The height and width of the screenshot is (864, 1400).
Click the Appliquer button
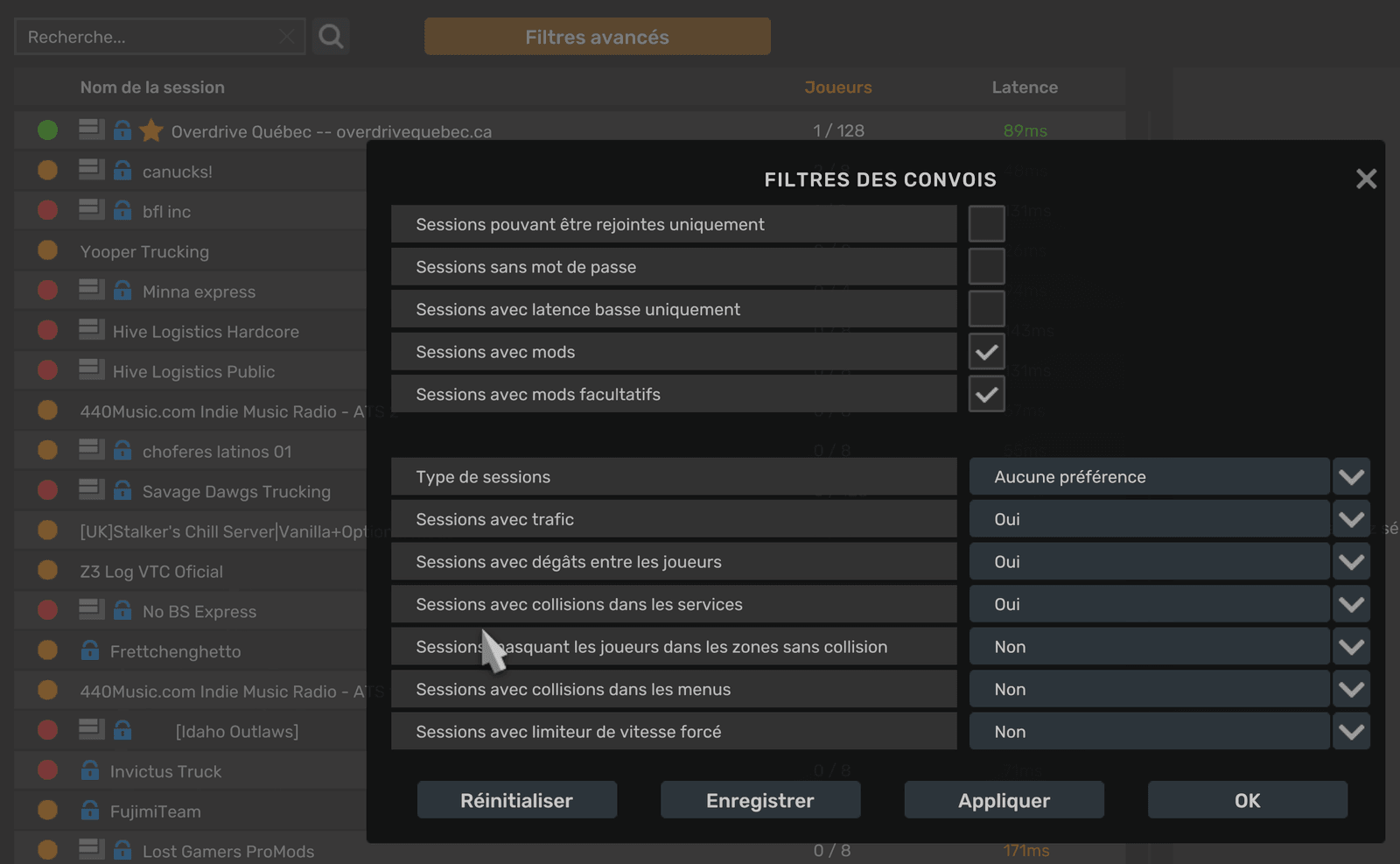(x=1004, y=800)
